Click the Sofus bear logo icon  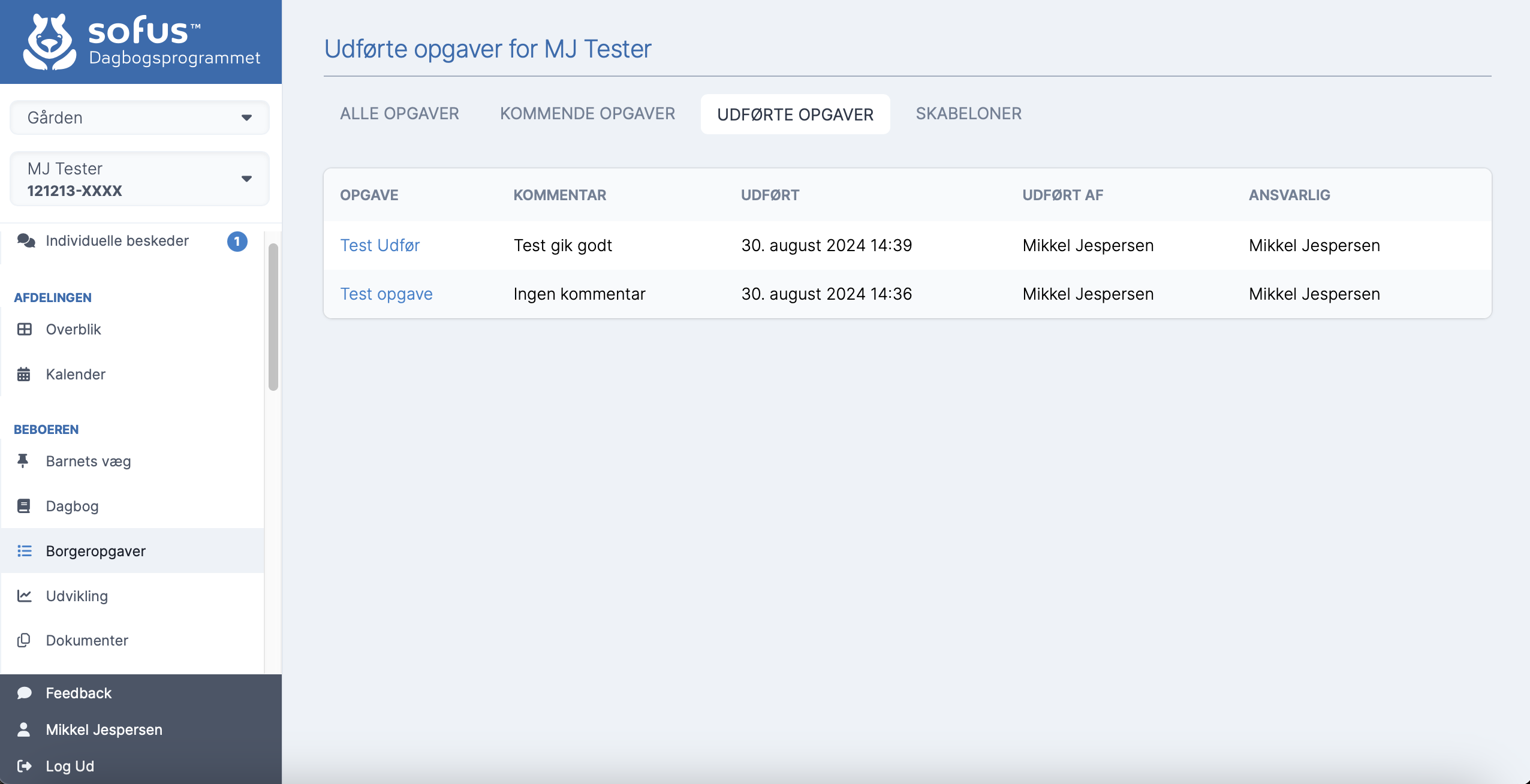pos(50,42)
